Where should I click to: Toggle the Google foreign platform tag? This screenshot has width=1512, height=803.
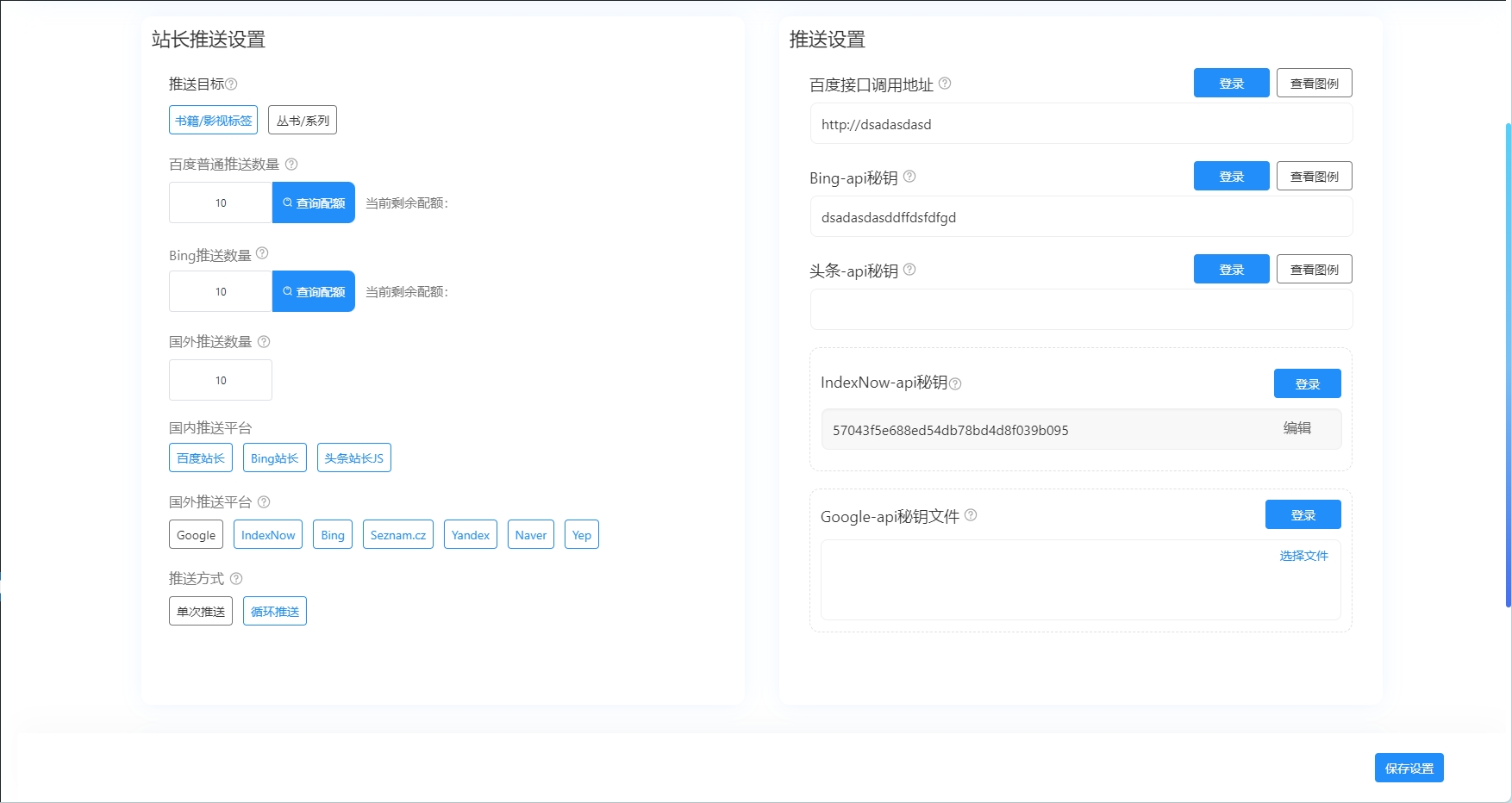(x=196, y=534)
